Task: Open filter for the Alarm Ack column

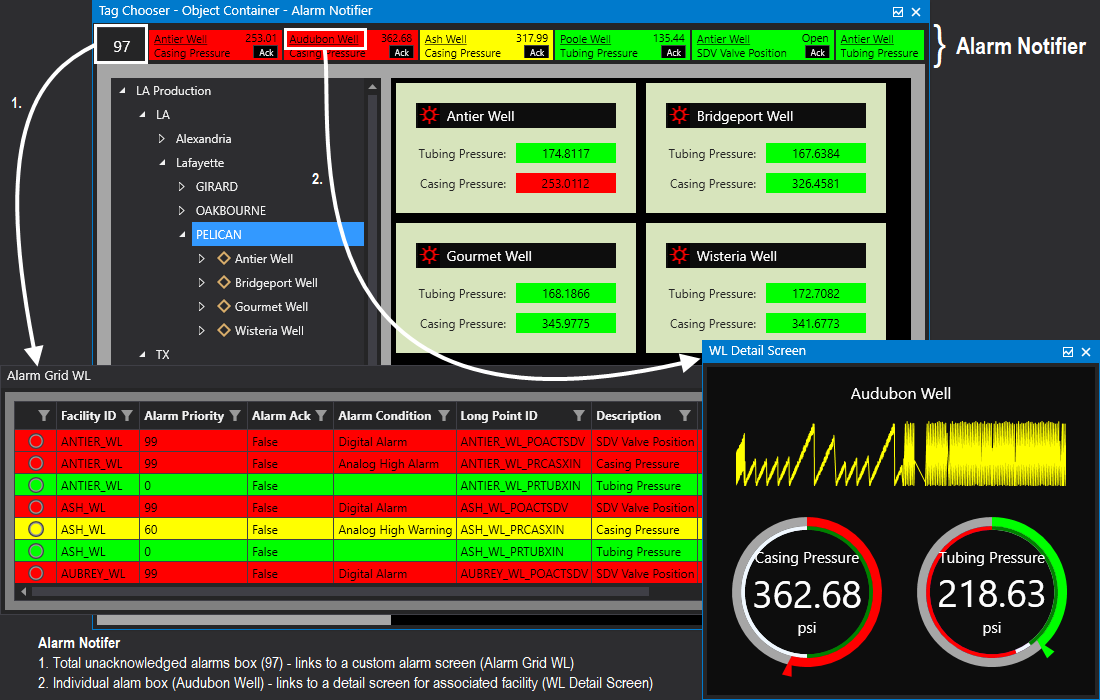Action: [x=321, y=416]
